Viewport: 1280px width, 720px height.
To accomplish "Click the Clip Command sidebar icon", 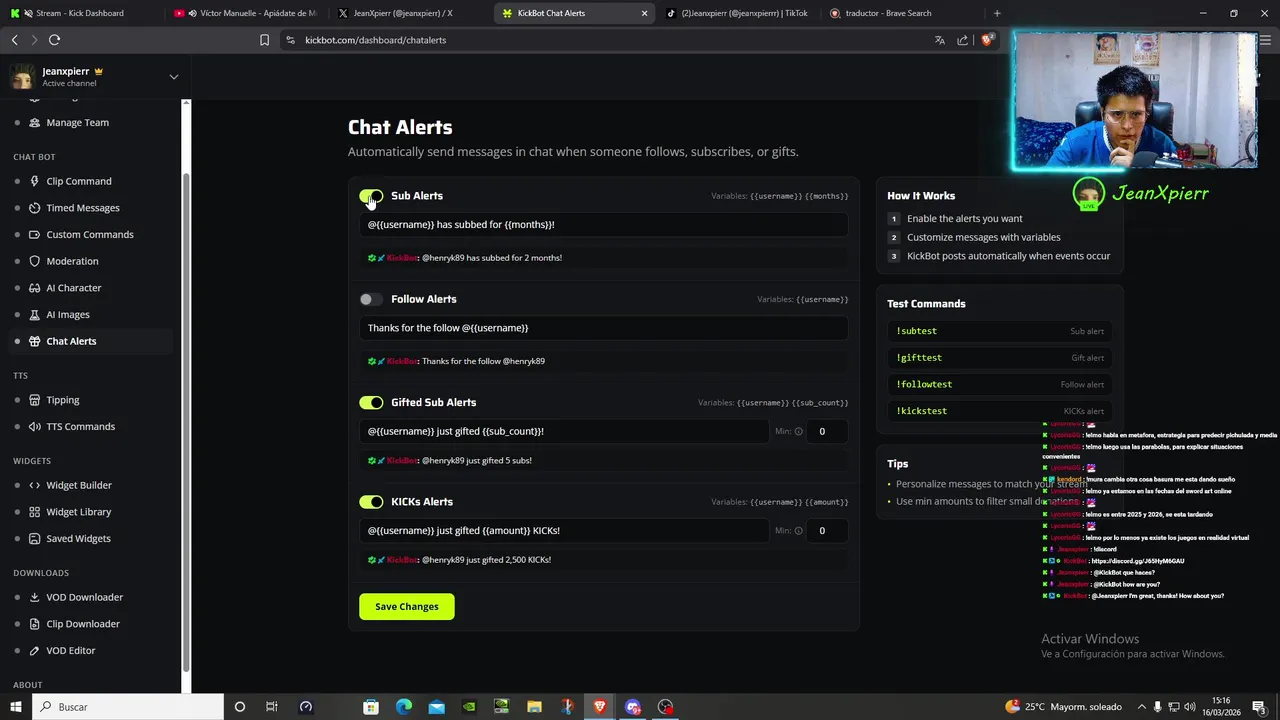I will click(34, 181).
